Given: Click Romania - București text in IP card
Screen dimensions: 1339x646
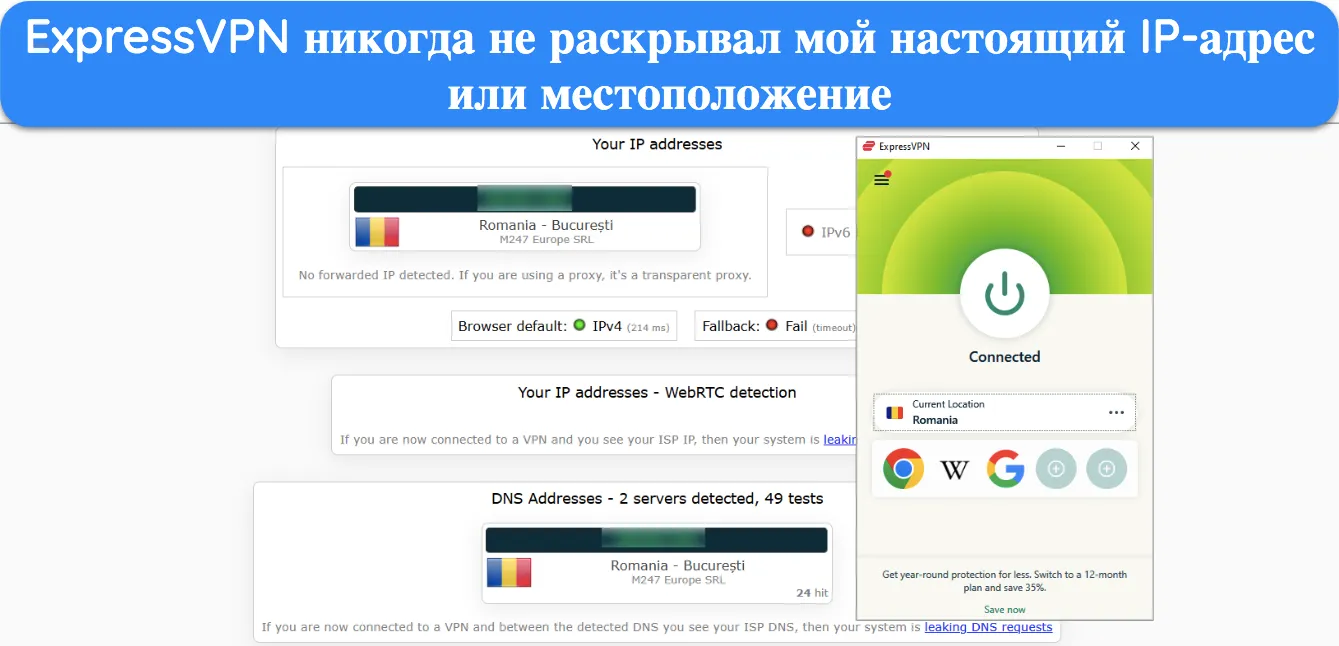Looking at the screenshot, I should pos(546,225).
